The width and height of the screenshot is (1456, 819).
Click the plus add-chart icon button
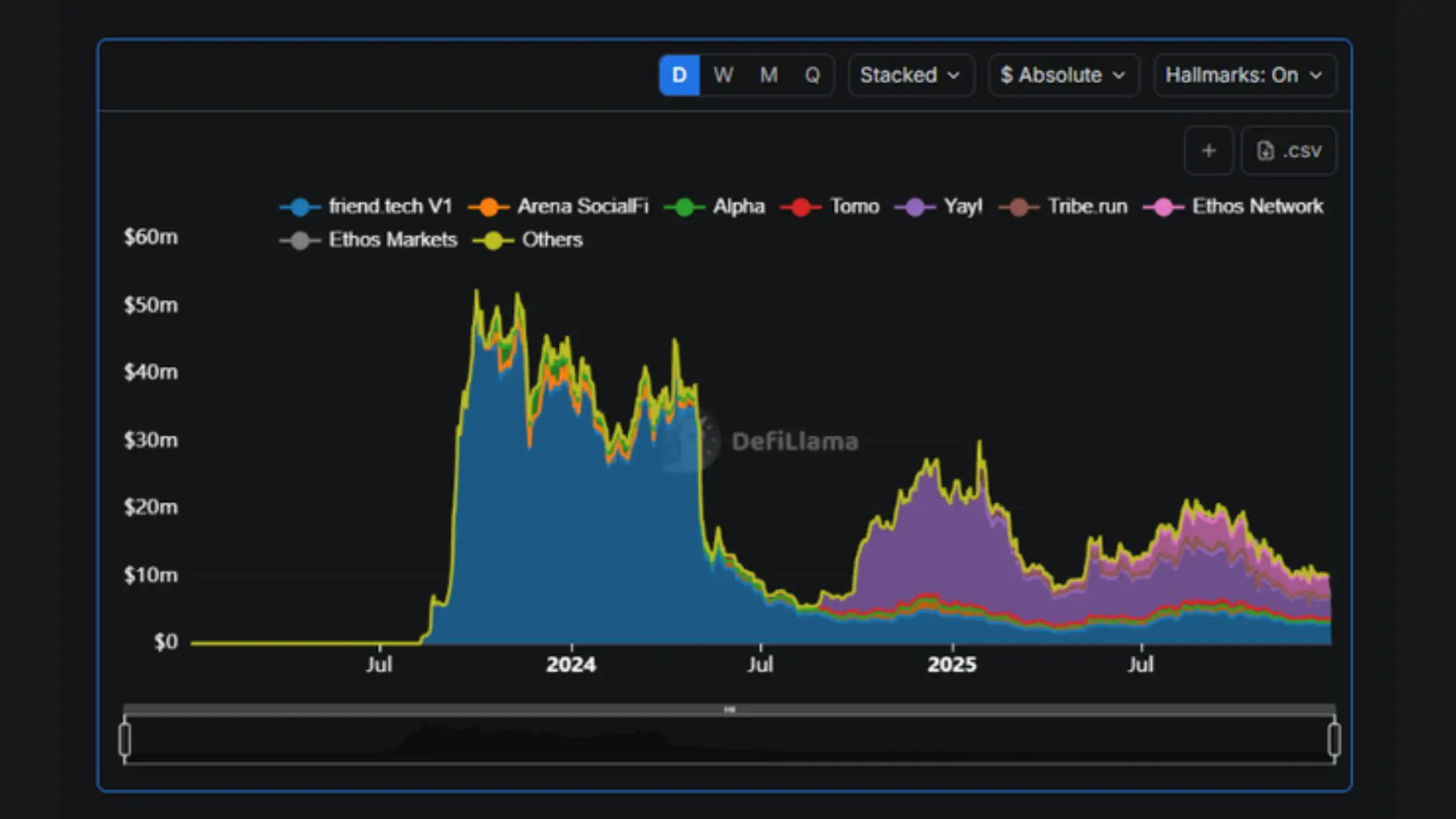click(x=1208, y=151)
